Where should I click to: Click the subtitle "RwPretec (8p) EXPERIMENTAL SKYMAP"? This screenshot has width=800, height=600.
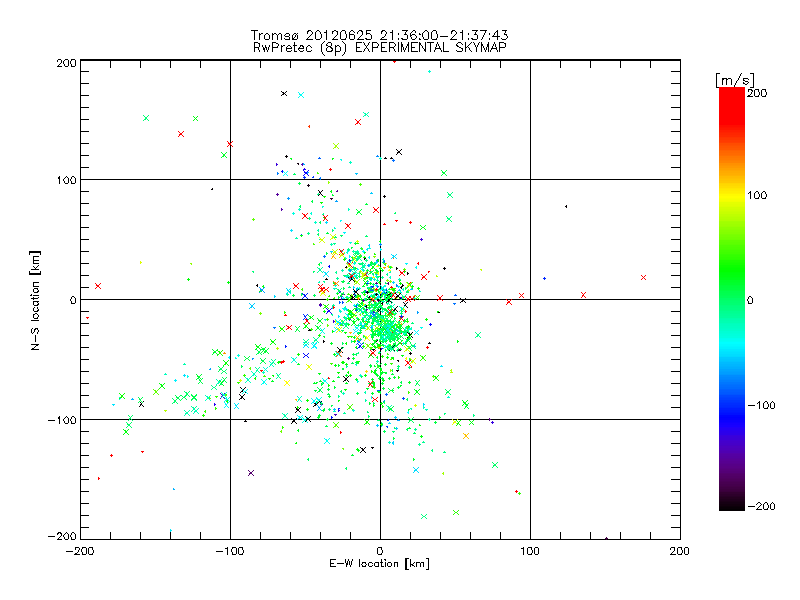[x=380, y=47]
